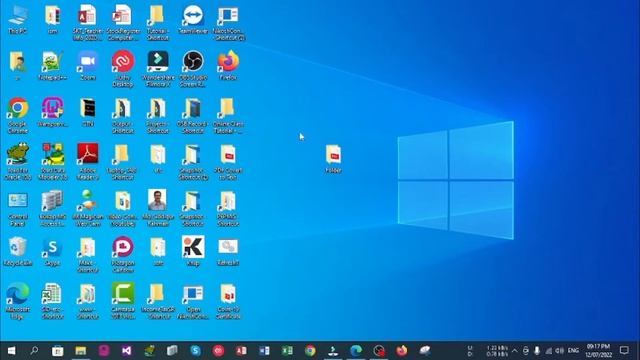
Task: Open taskbar search
Action: pos(34,350)
